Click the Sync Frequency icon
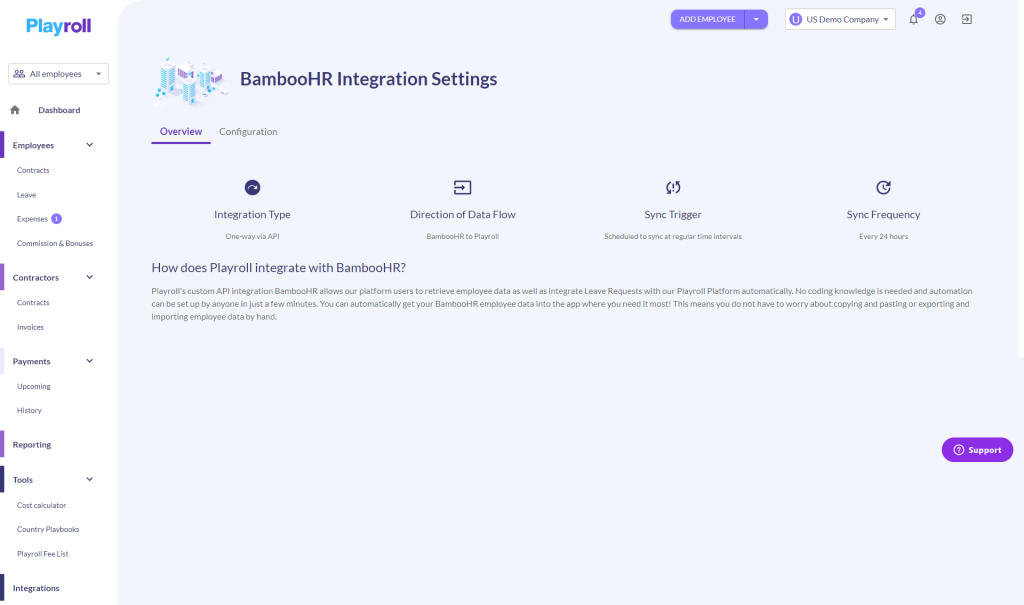The image size is (1024, 605). (x=882, y=187)
